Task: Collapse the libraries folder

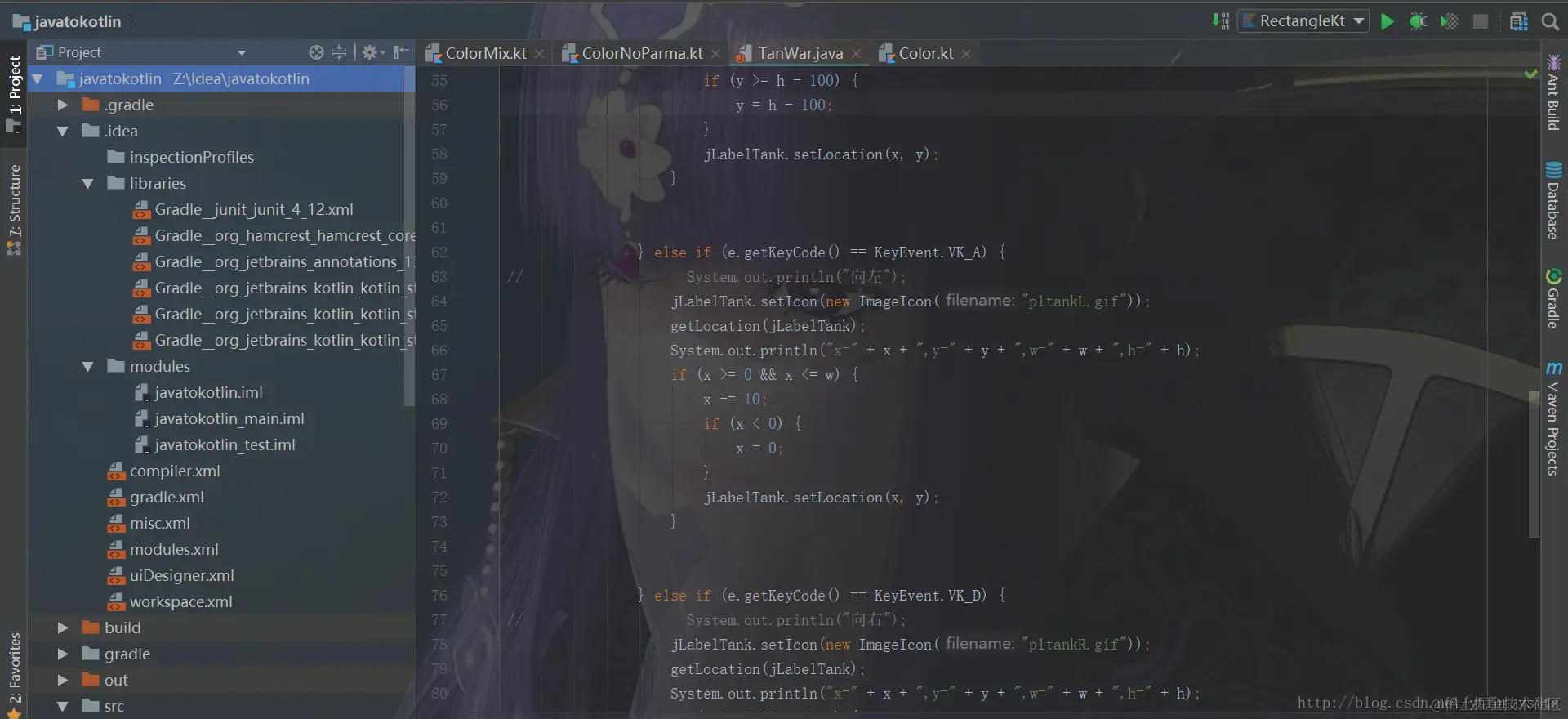Action: coord(87,184)
